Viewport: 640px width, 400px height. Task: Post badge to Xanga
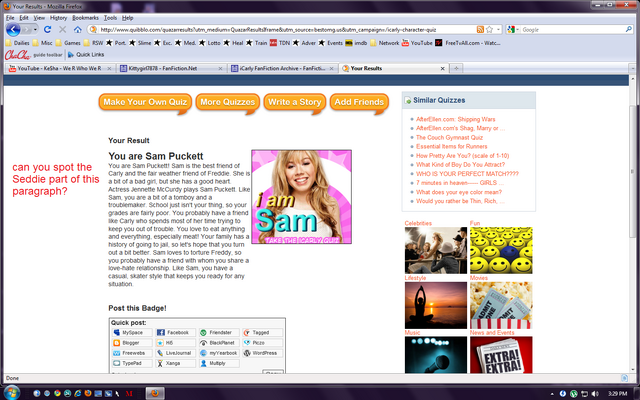tap(176, 363)
